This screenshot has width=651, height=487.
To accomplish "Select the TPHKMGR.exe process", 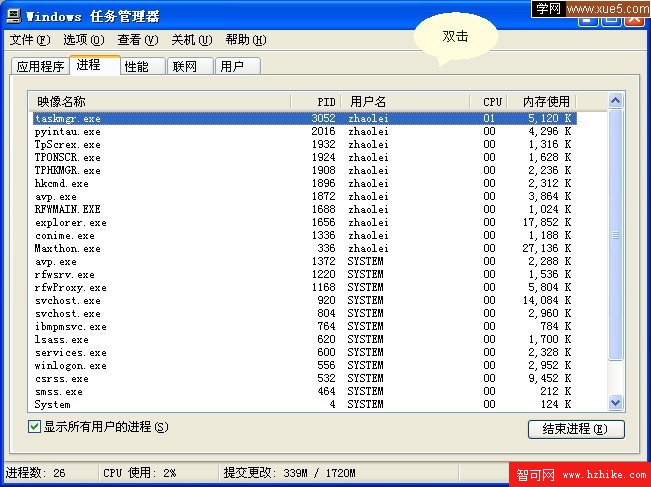I will click(x=305, y=171).
